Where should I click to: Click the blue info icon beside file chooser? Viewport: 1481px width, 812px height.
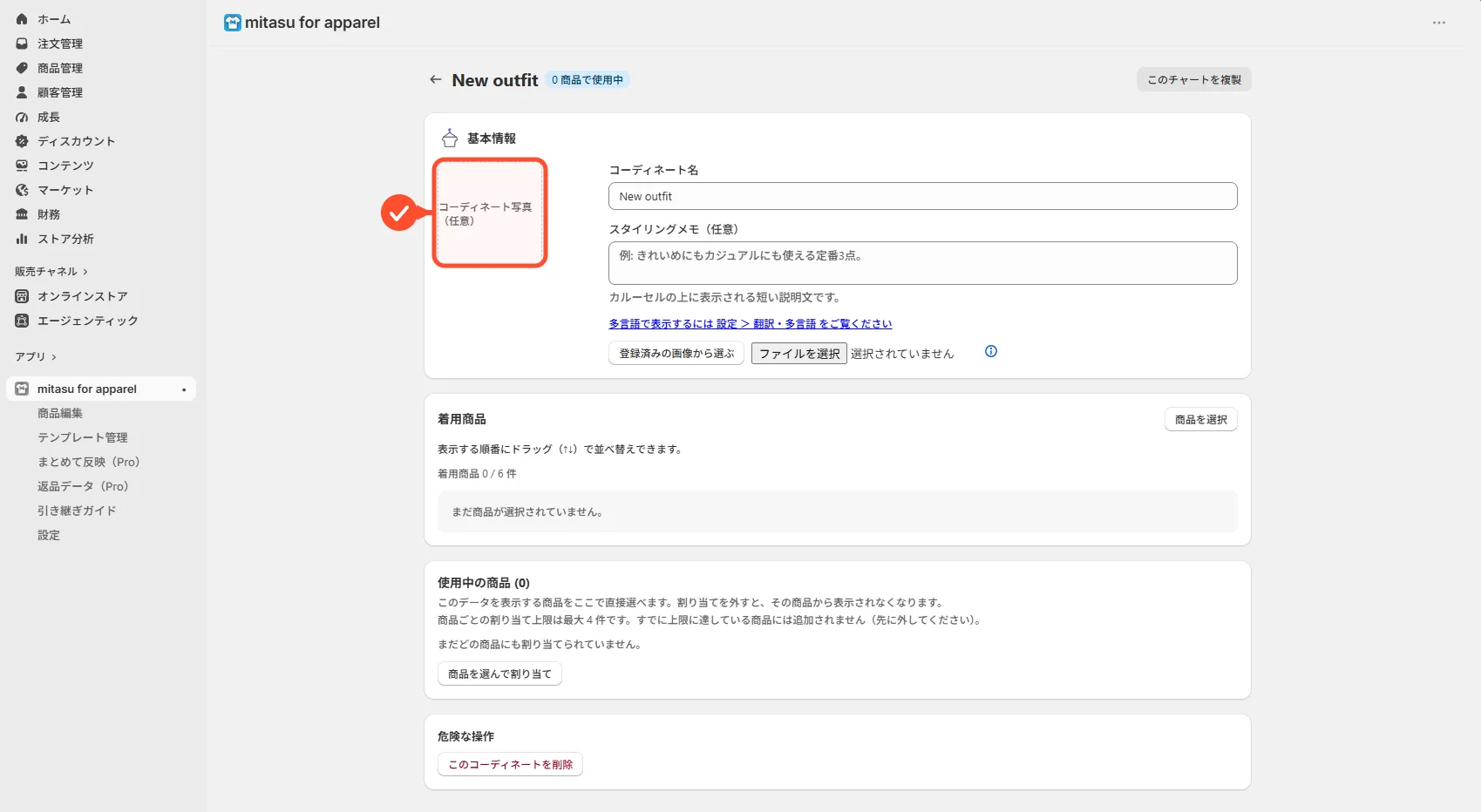click(x=991, y=351)
